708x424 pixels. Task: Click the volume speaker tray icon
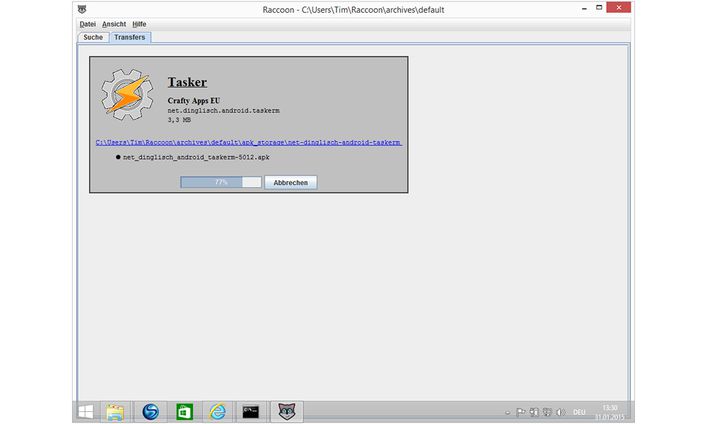pos(560,412)
